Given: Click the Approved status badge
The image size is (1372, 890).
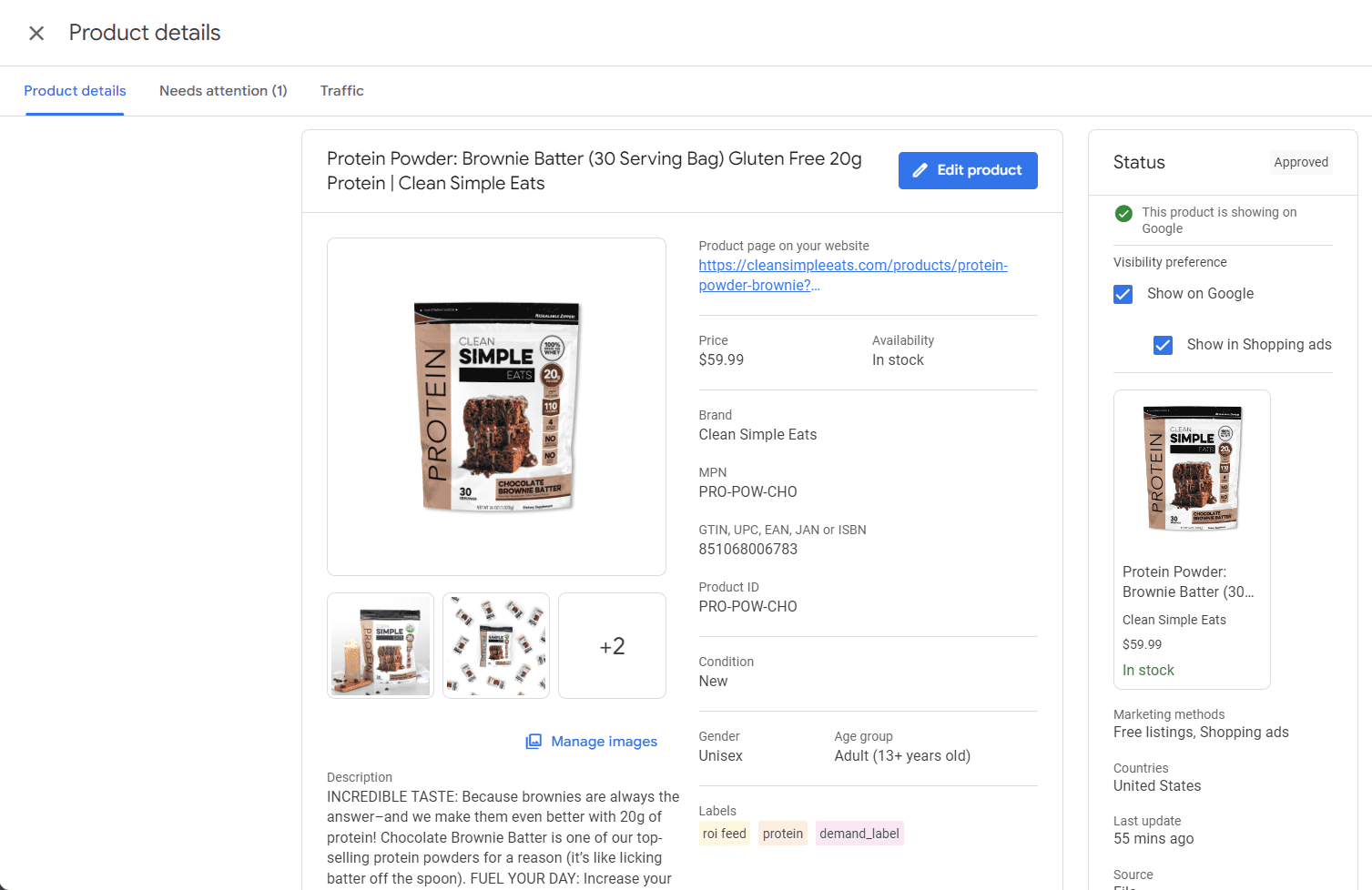Looking at the screenshot, I should coord(1301,163).
